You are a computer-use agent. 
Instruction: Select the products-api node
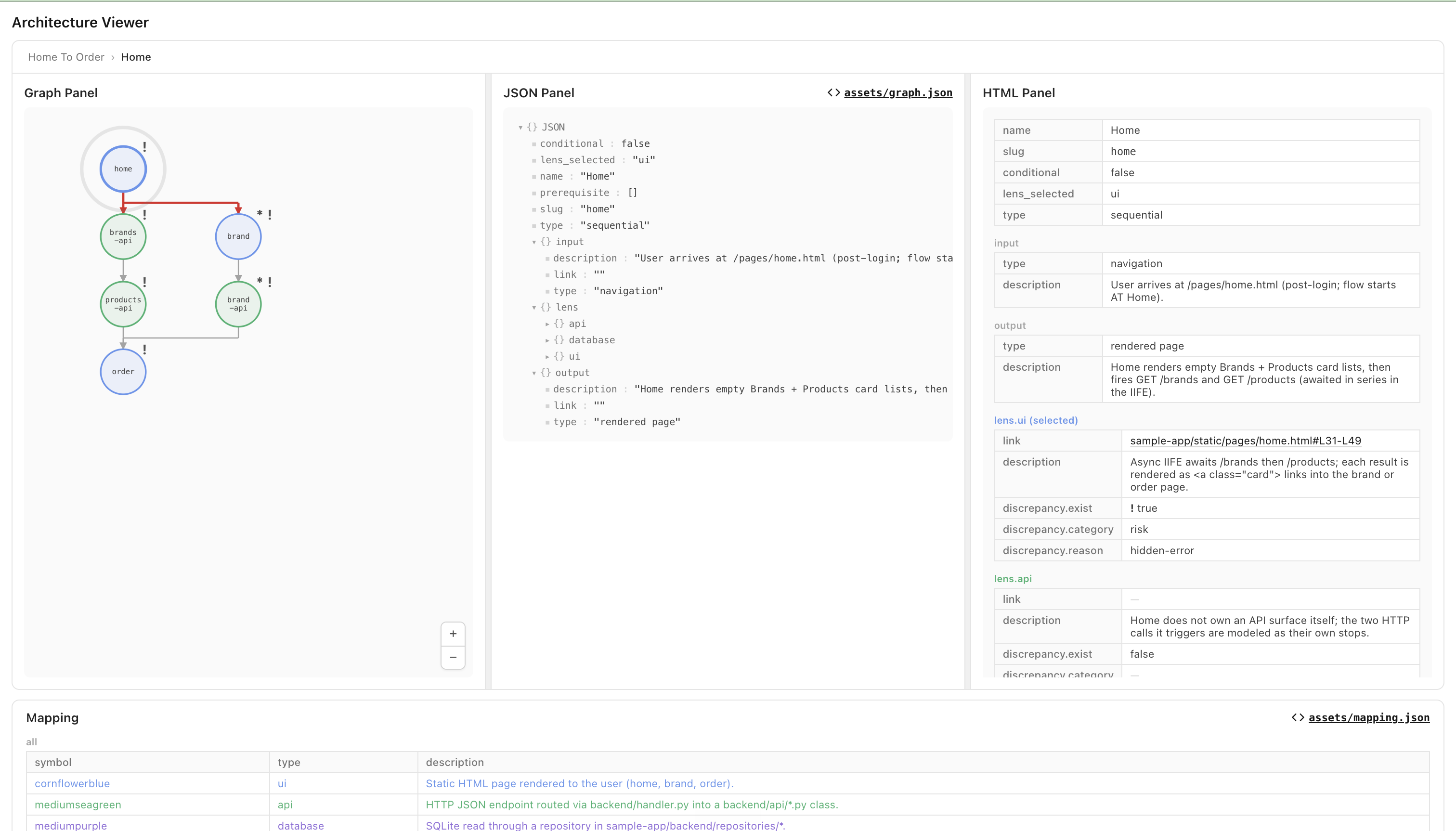pos(123,304)
